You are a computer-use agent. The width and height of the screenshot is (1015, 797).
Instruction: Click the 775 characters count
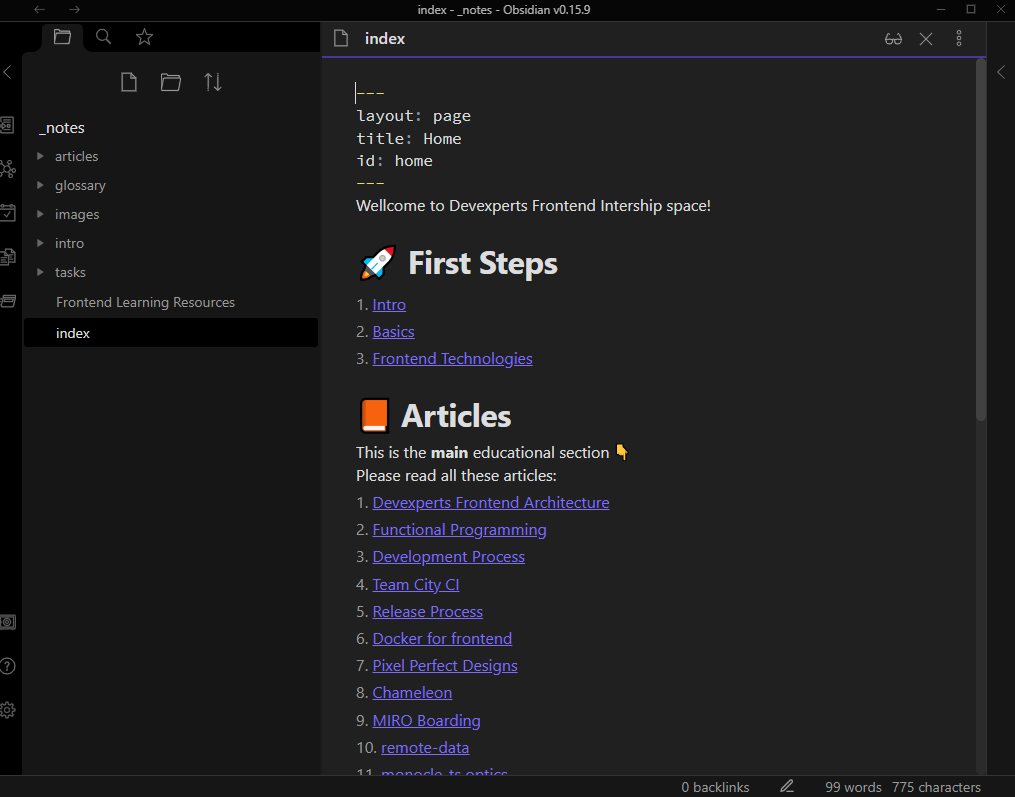[x=936, y=787]
